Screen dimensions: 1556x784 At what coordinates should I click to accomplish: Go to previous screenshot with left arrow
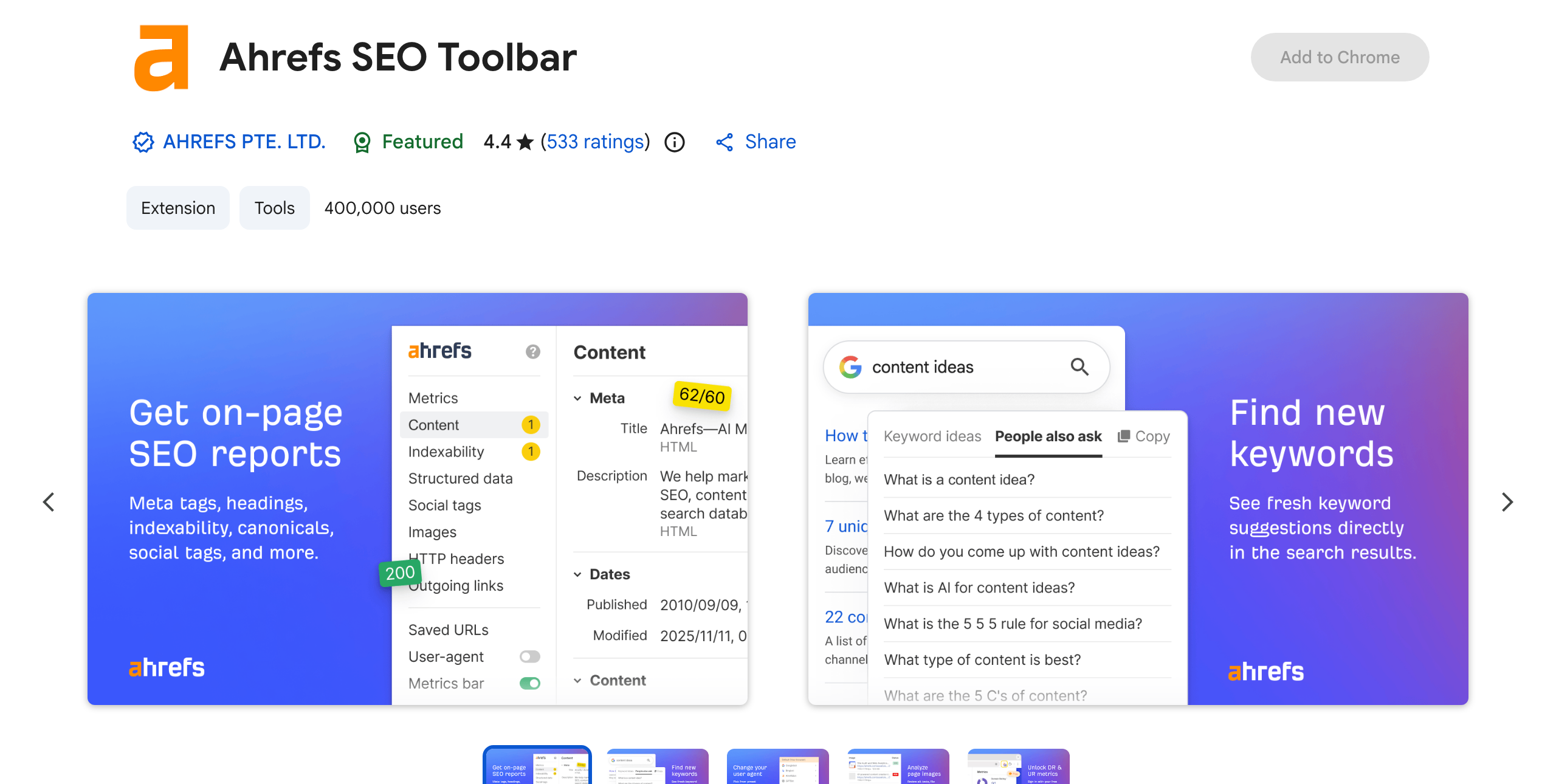pyautogui.click(x=49, y=502)
